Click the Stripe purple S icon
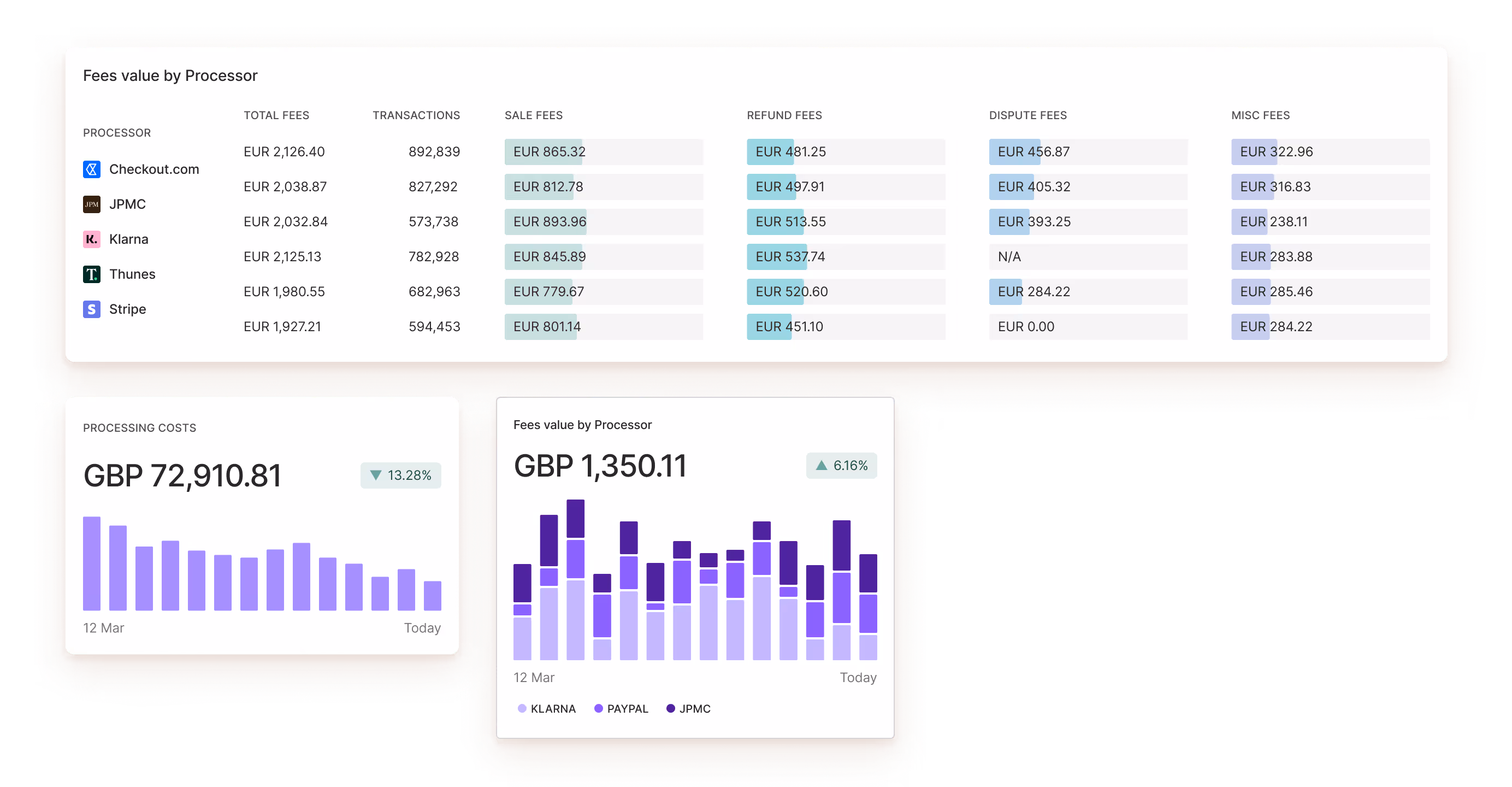Screen dimensions: 1512x787 (x=92, y=309)
